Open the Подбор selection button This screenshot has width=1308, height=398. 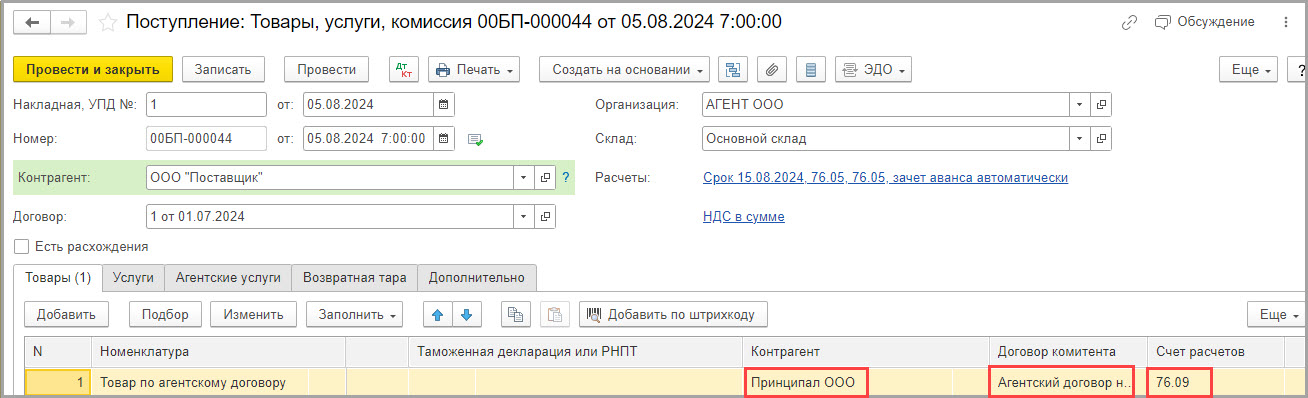click(165, 314)
